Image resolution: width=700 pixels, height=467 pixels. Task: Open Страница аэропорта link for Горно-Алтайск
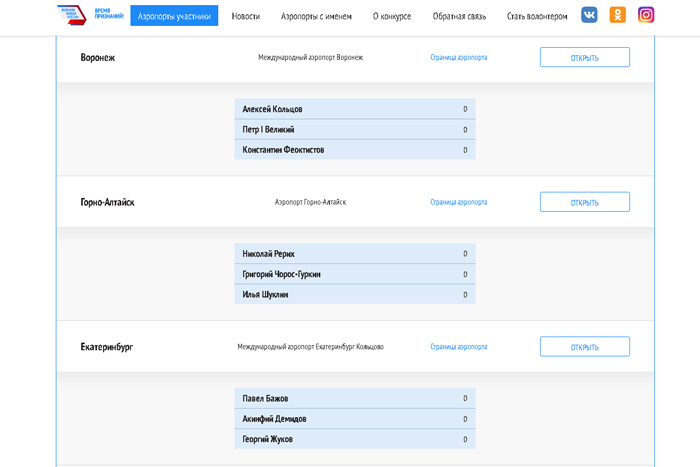click(x=458, y=202)
